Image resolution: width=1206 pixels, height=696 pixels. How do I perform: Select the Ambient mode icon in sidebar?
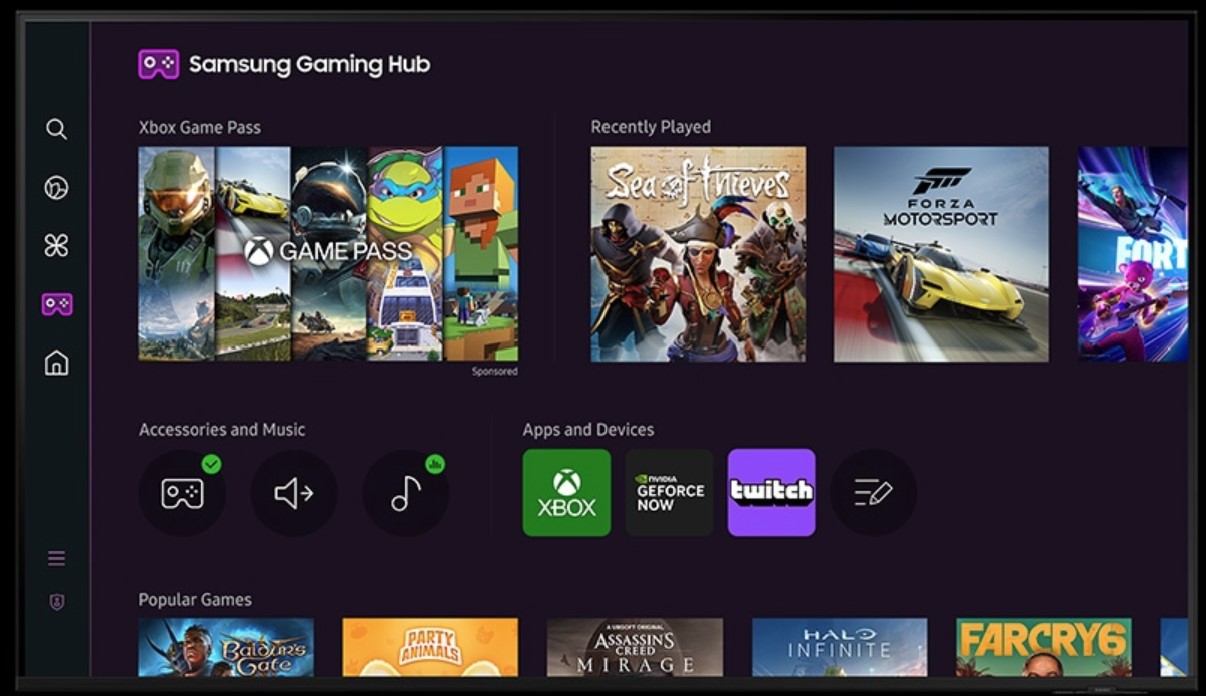click(56, 187)
